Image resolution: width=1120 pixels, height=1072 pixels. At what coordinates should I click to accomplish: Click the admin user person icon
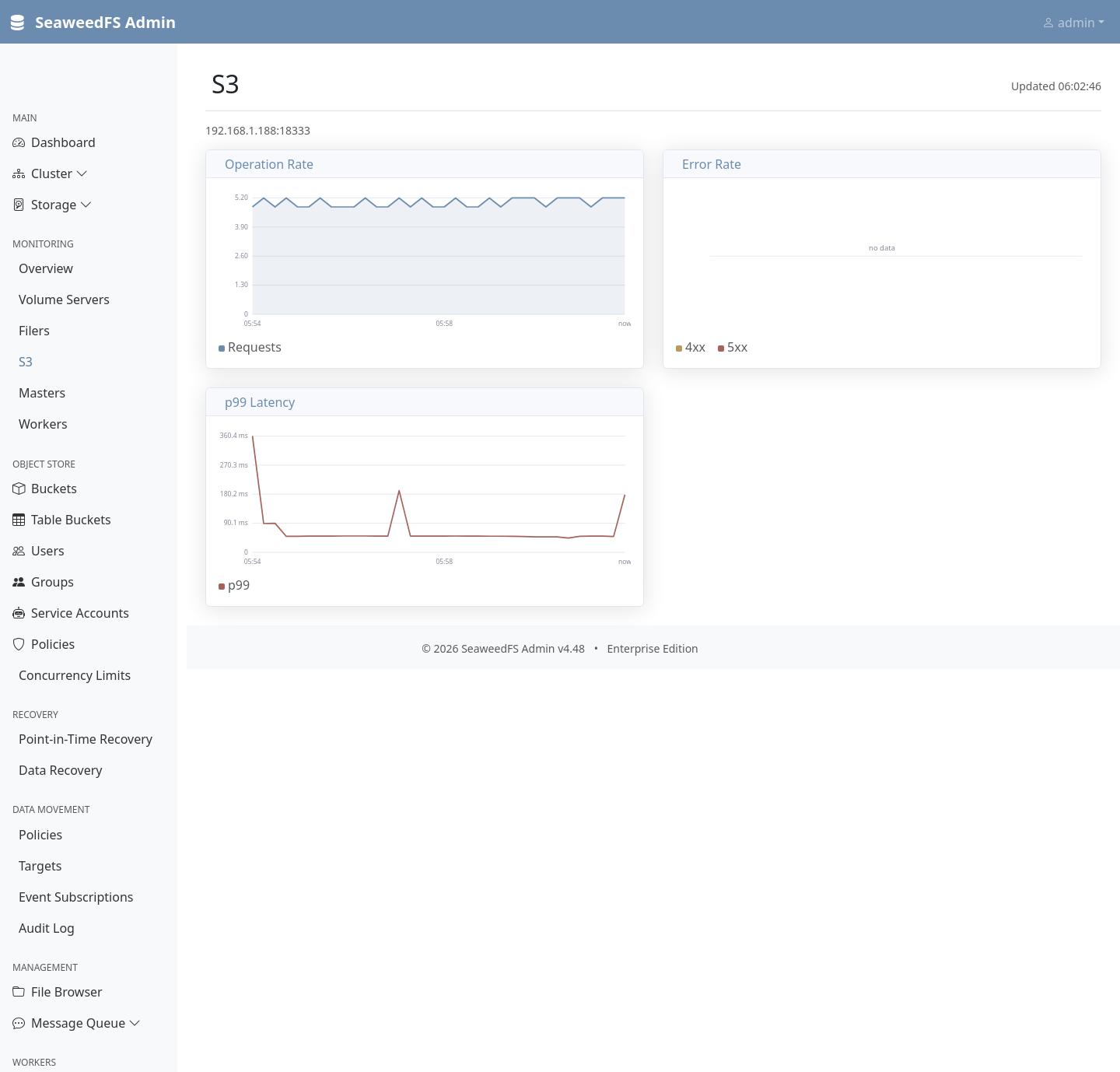pos(1048,23)
